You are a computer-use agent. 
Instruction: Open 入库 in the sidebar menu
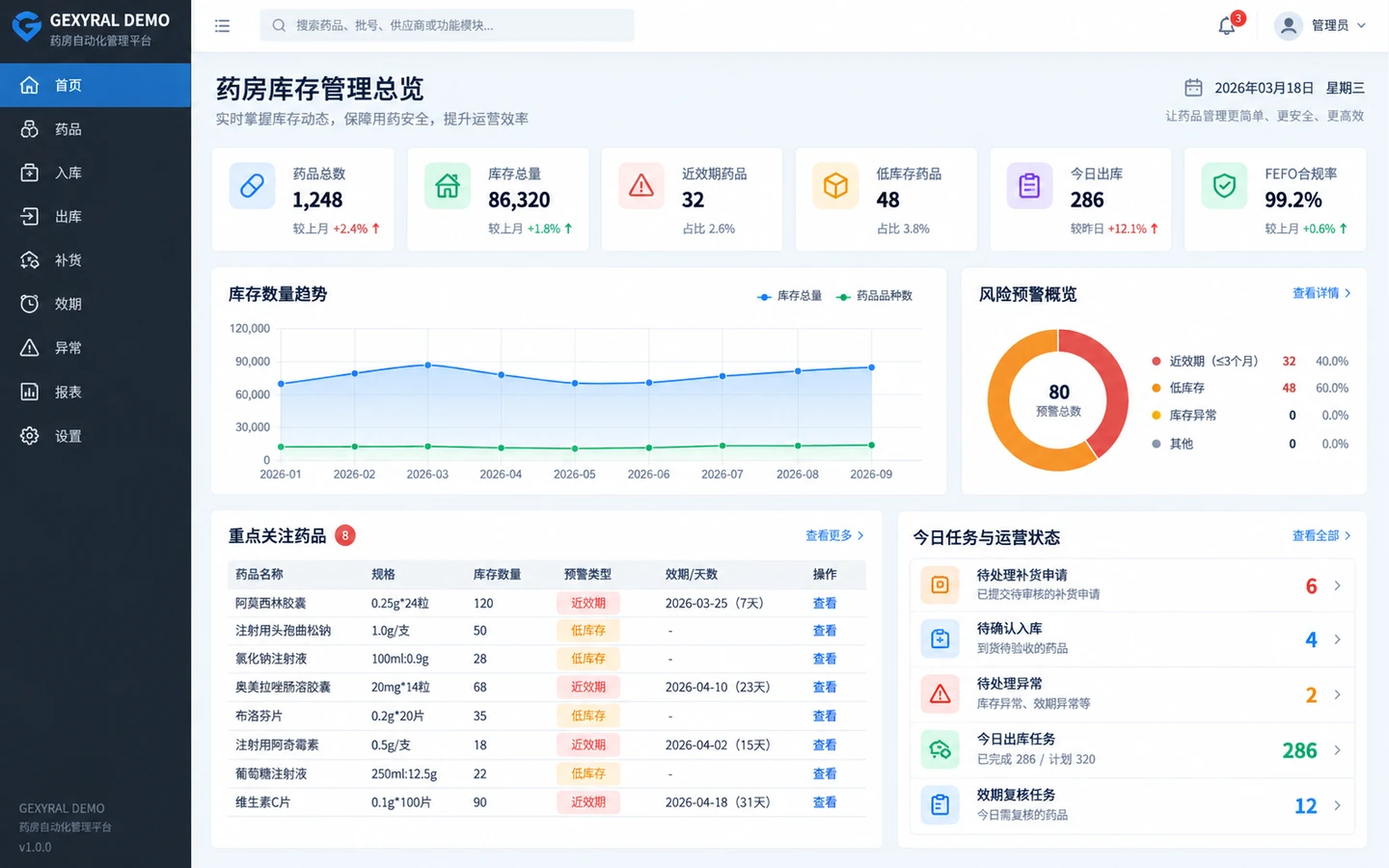click(x=95, y=173)
